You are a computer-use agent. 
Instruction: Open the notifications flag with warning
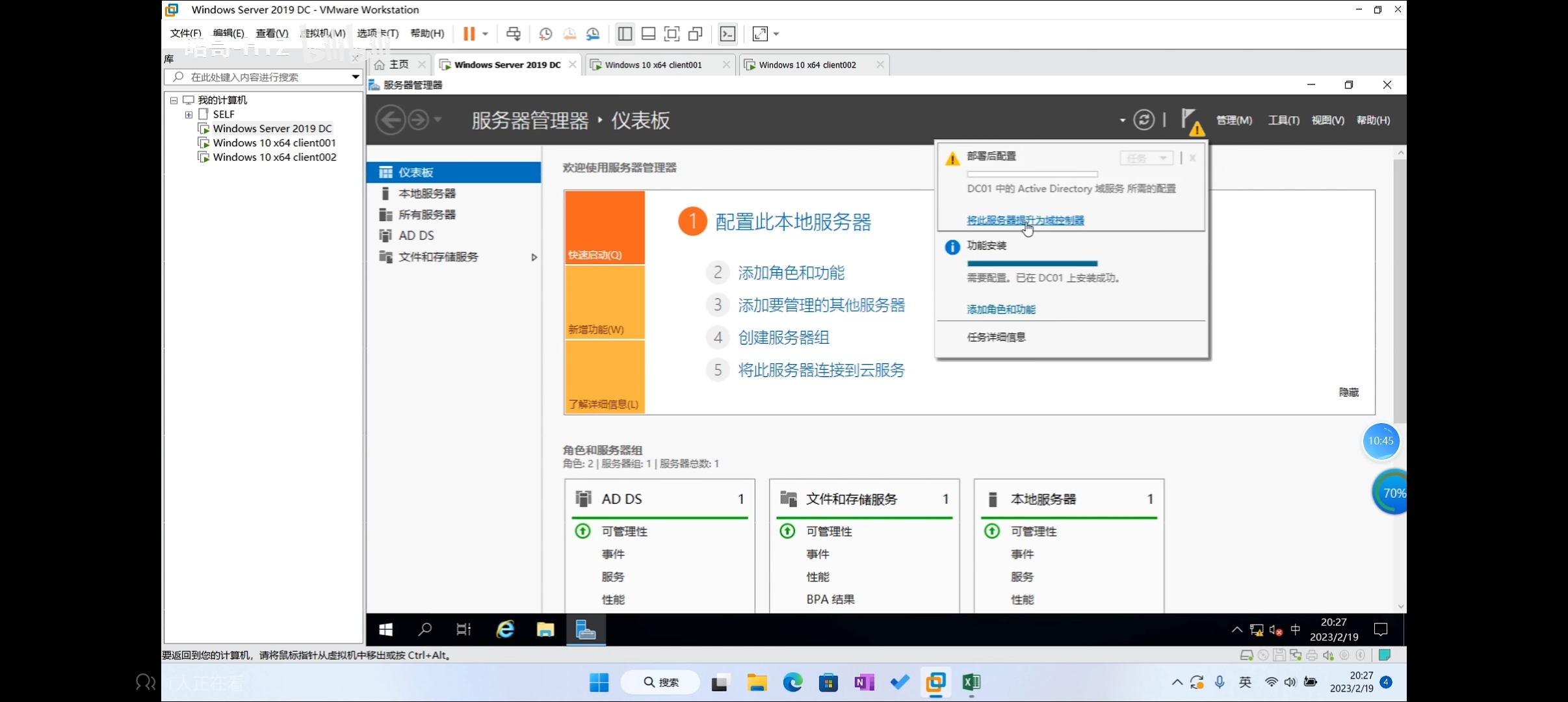click(1191, 121)
